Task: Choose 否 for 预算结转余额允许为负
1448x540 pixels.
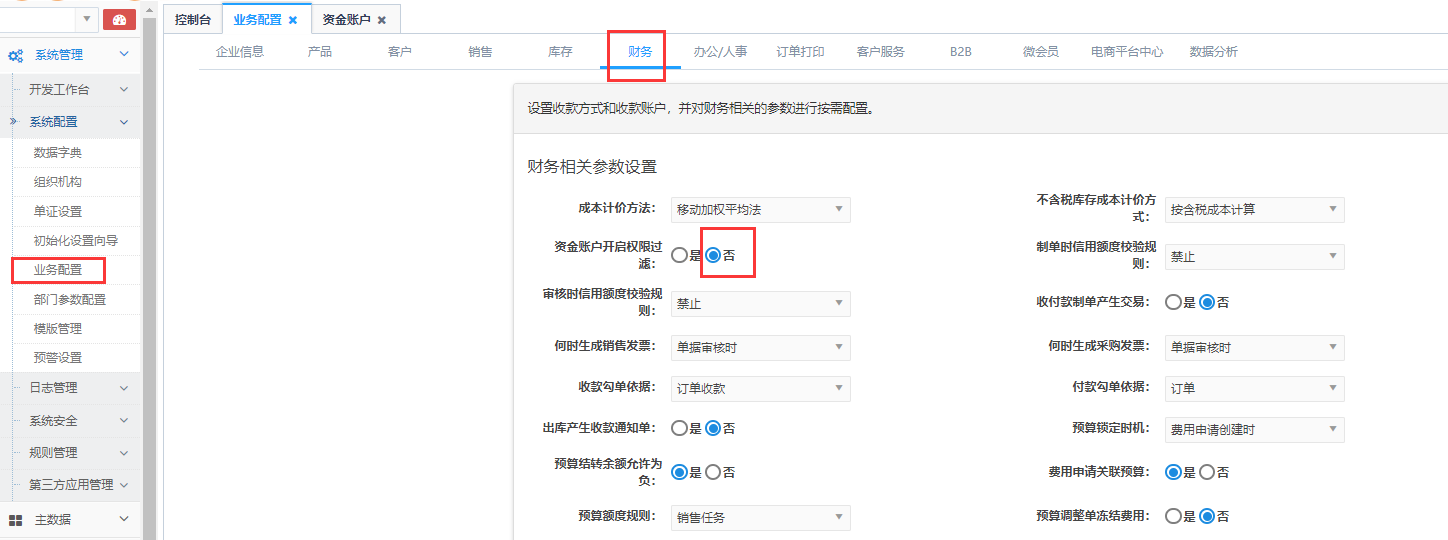Action: [713, 472]
